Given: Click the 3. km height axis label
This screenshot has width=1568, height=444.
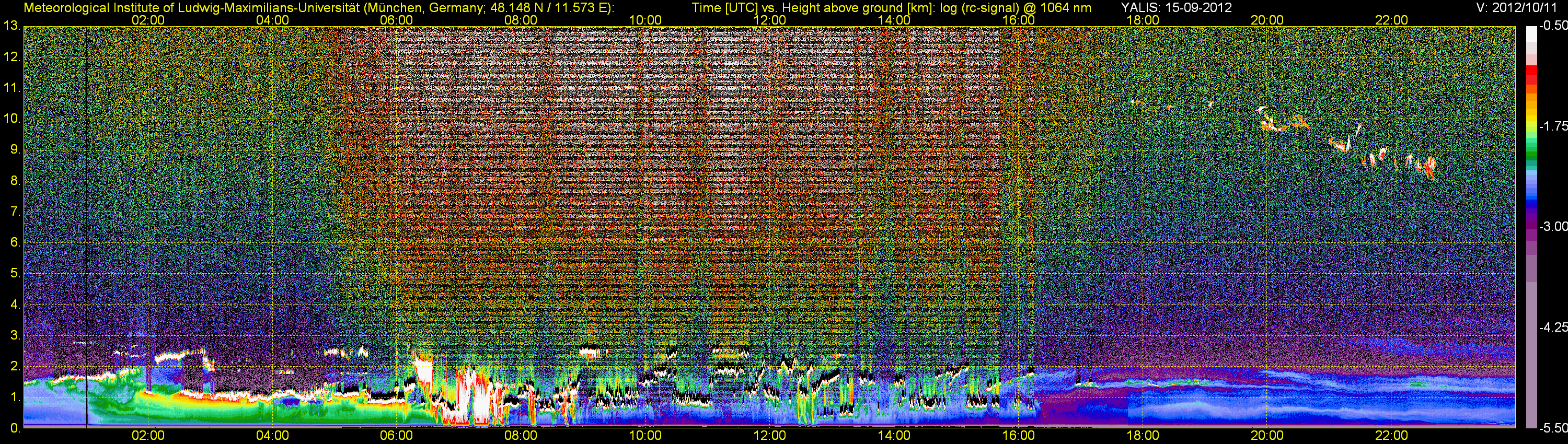Looking at the screenshot, I should [x=15, y=336].
